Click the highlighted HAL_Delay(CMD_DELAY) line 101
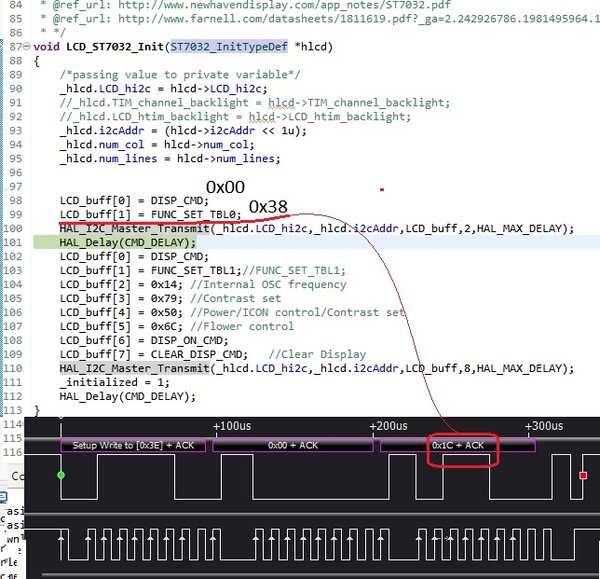 coord(127,242)
